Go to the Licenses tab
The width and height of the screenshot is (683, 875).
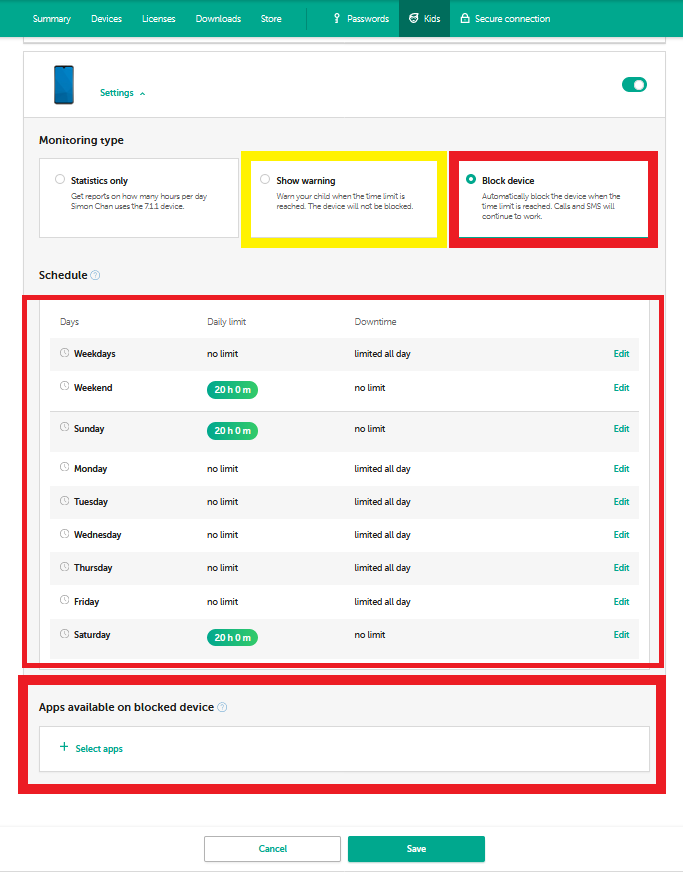tap(158, 18)
